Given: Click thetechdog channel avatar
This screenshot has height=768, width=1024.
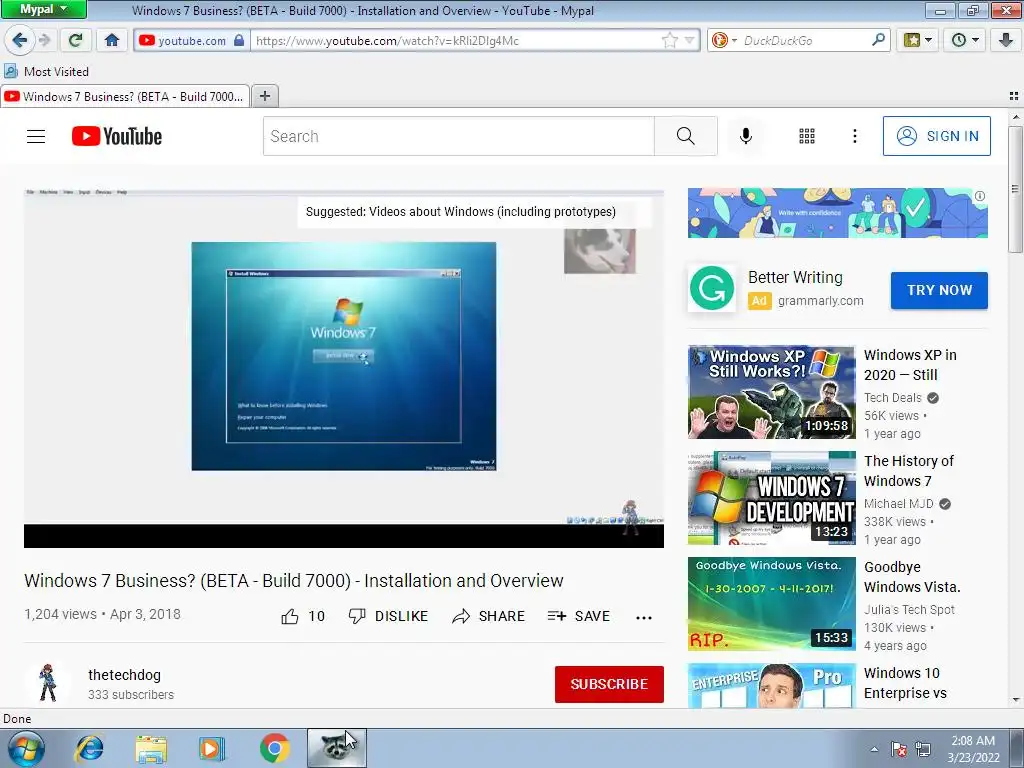Looking at the screenshot, I should click(48, 684).
